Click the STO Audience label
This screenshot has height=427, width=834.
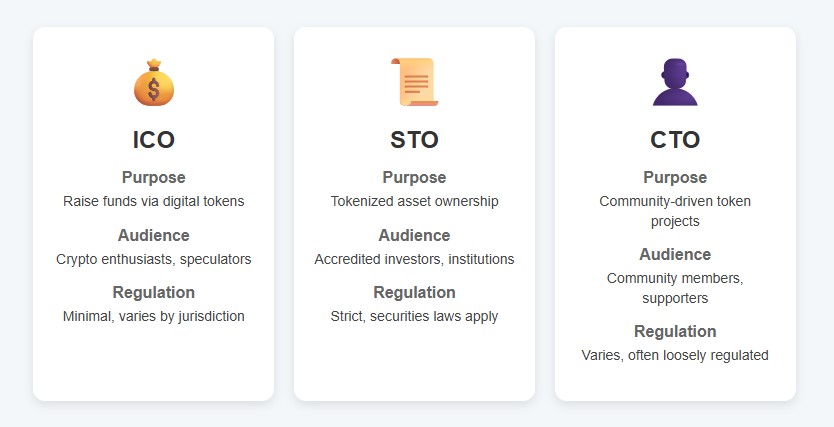[414, 236]
